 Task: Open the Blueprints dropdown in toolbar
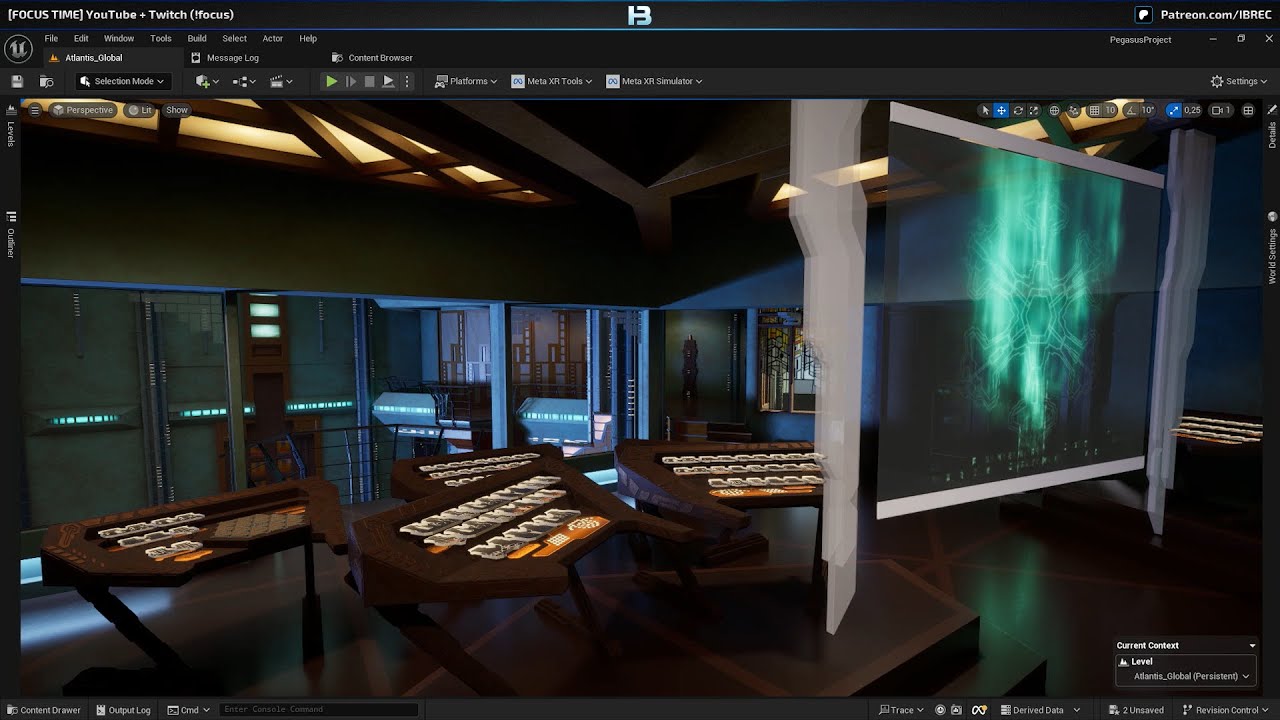pyautogui.click(x=245, y=81)
